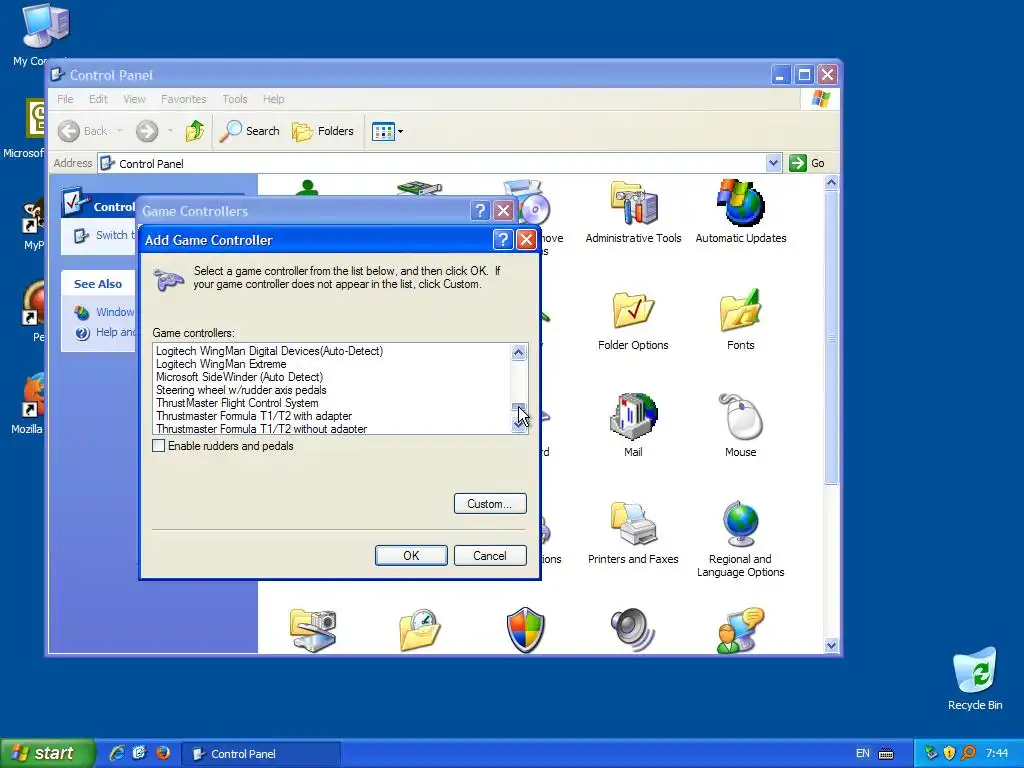Open the File menu
This screenshot has width=1024, height=768.
tap(65, 99)
